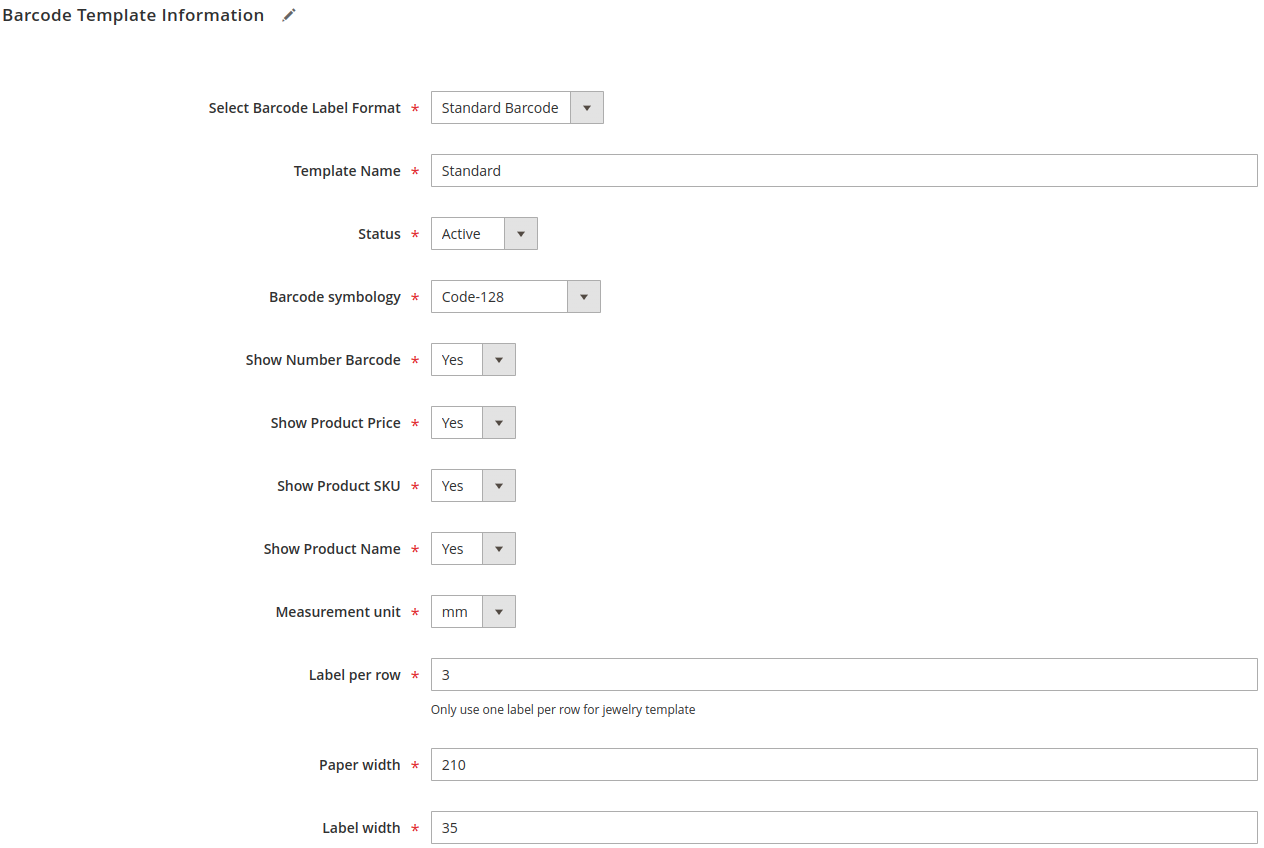The width and height of the screenshot is (1264, 848).
Task: Click the Label per row label text
Action: pyautogui.click(x=355, y=675)
